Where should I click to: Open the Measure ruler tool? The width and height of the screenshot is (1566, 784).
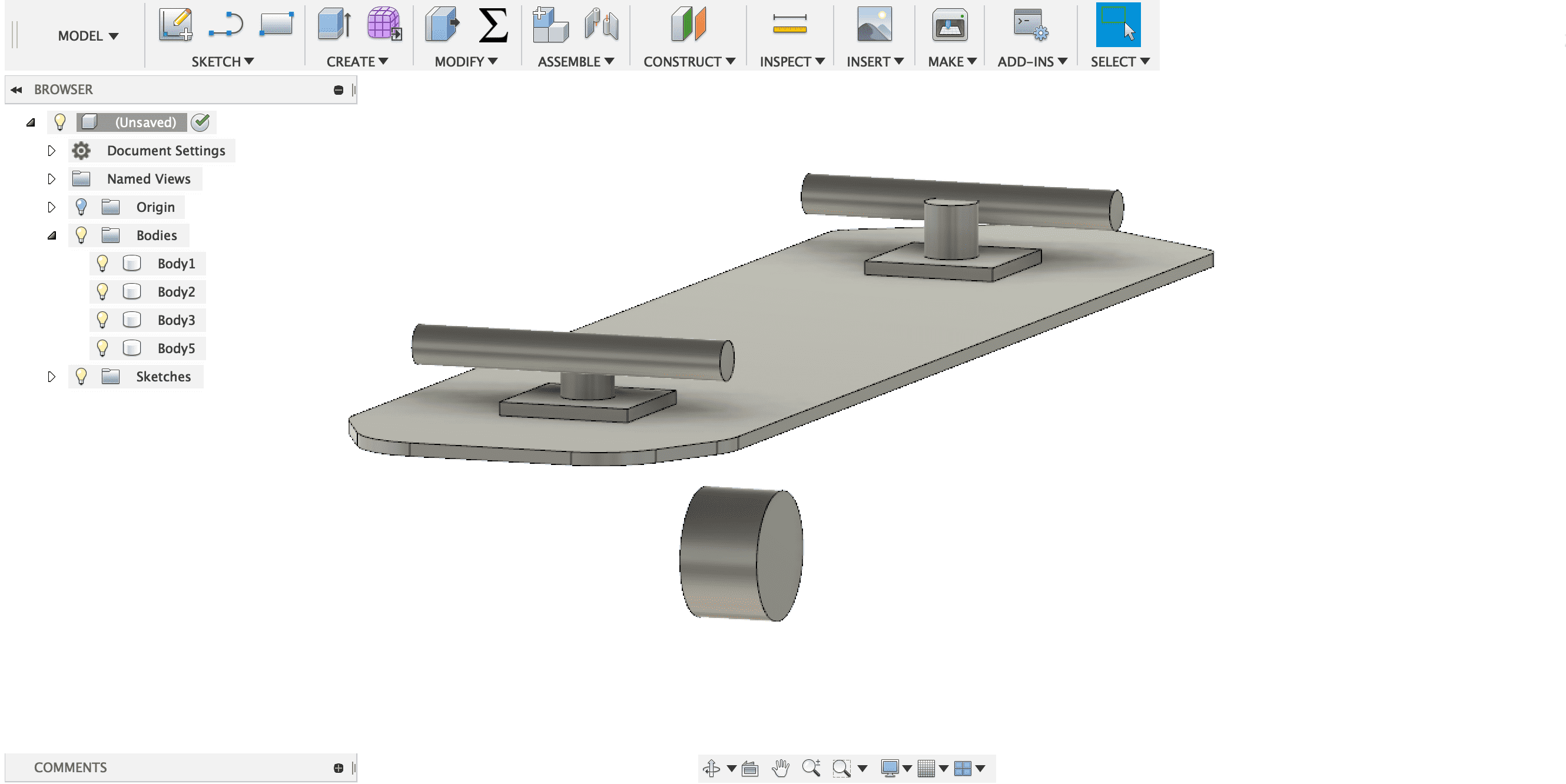coord(789,24)
